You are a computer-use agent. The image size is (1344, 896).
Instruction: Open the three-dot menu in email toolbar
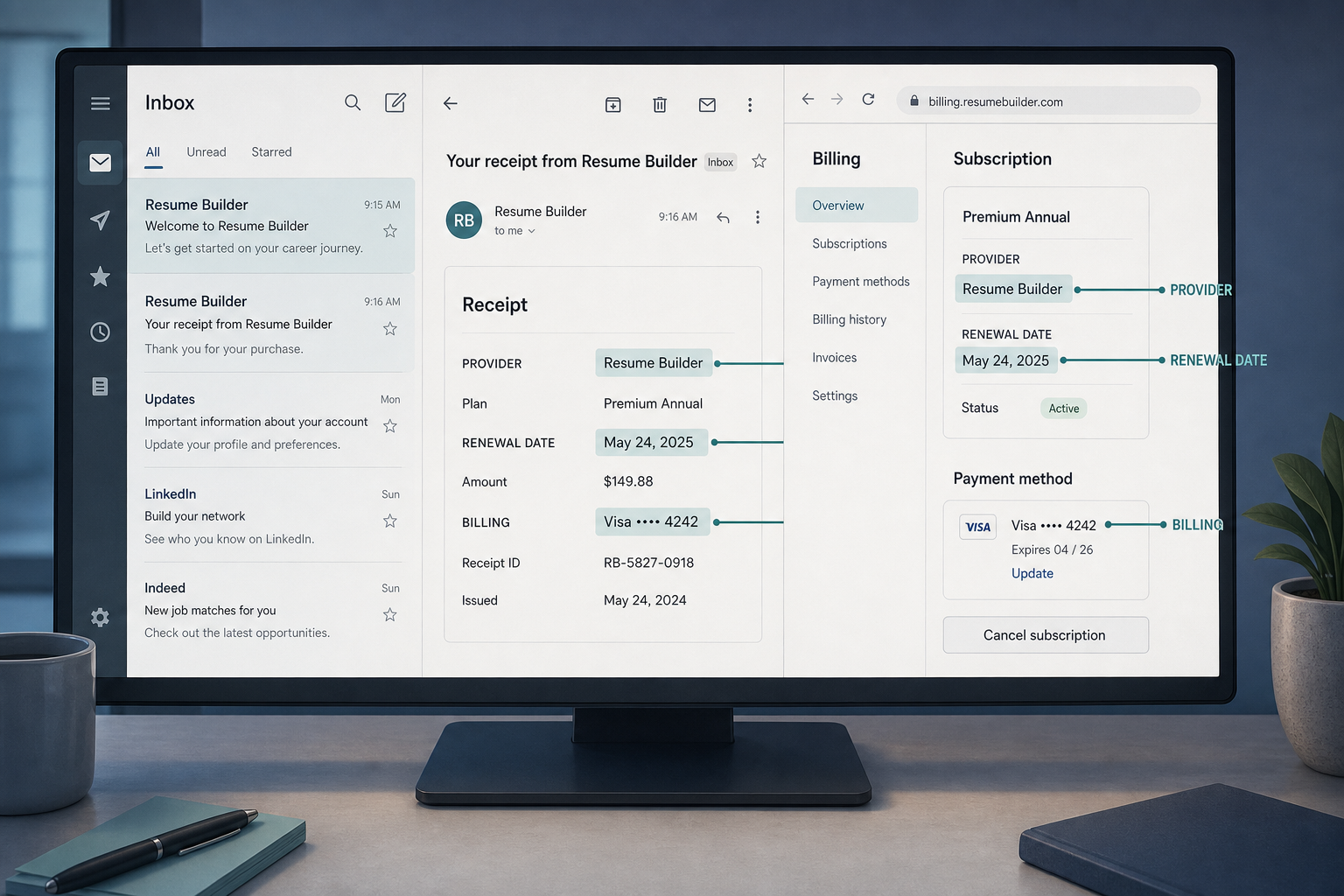[750, 105]
